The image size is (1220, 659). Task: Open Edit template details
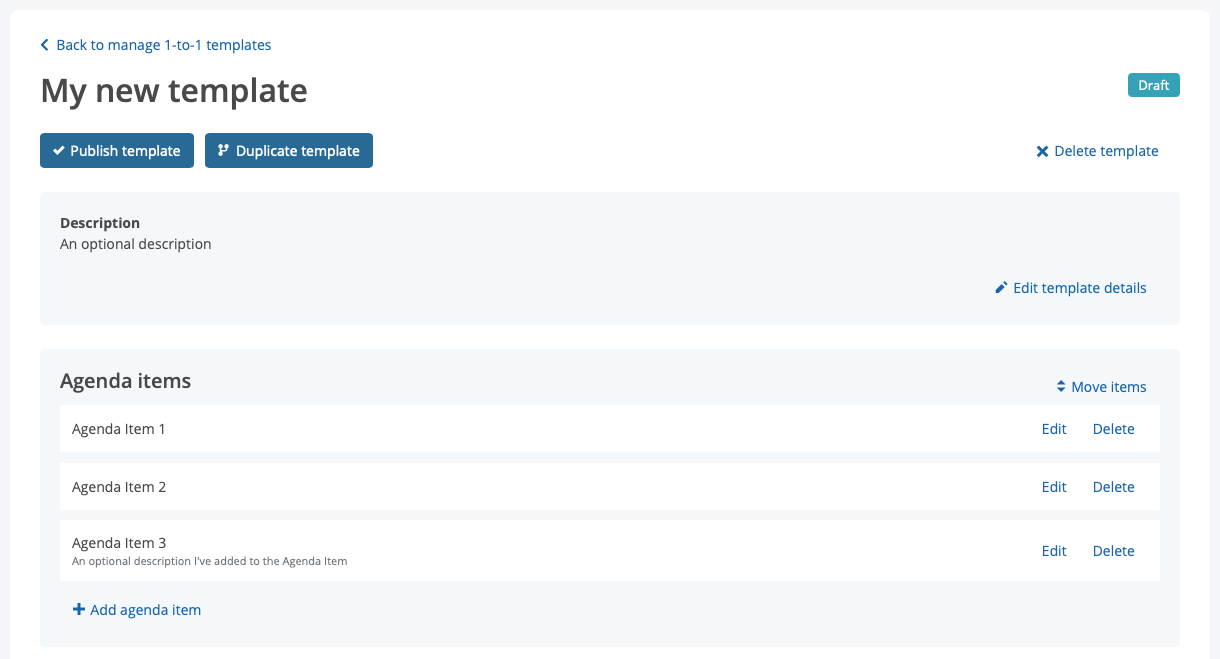pyautogui.click(x=1071, y=288)
